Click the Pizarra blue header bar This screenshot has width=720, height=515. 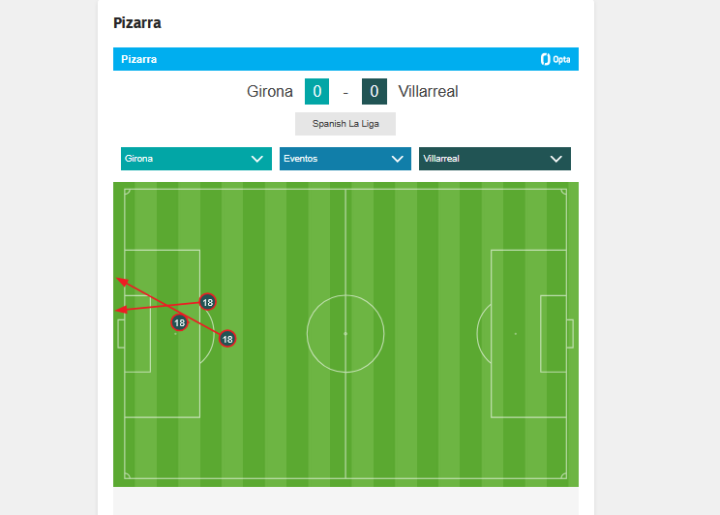[346, 59]
